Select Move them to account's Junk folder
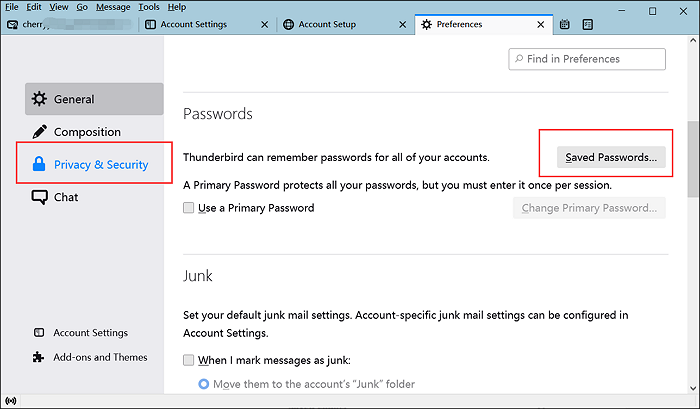Screen dimensions: 700x409 click(204, 384)
